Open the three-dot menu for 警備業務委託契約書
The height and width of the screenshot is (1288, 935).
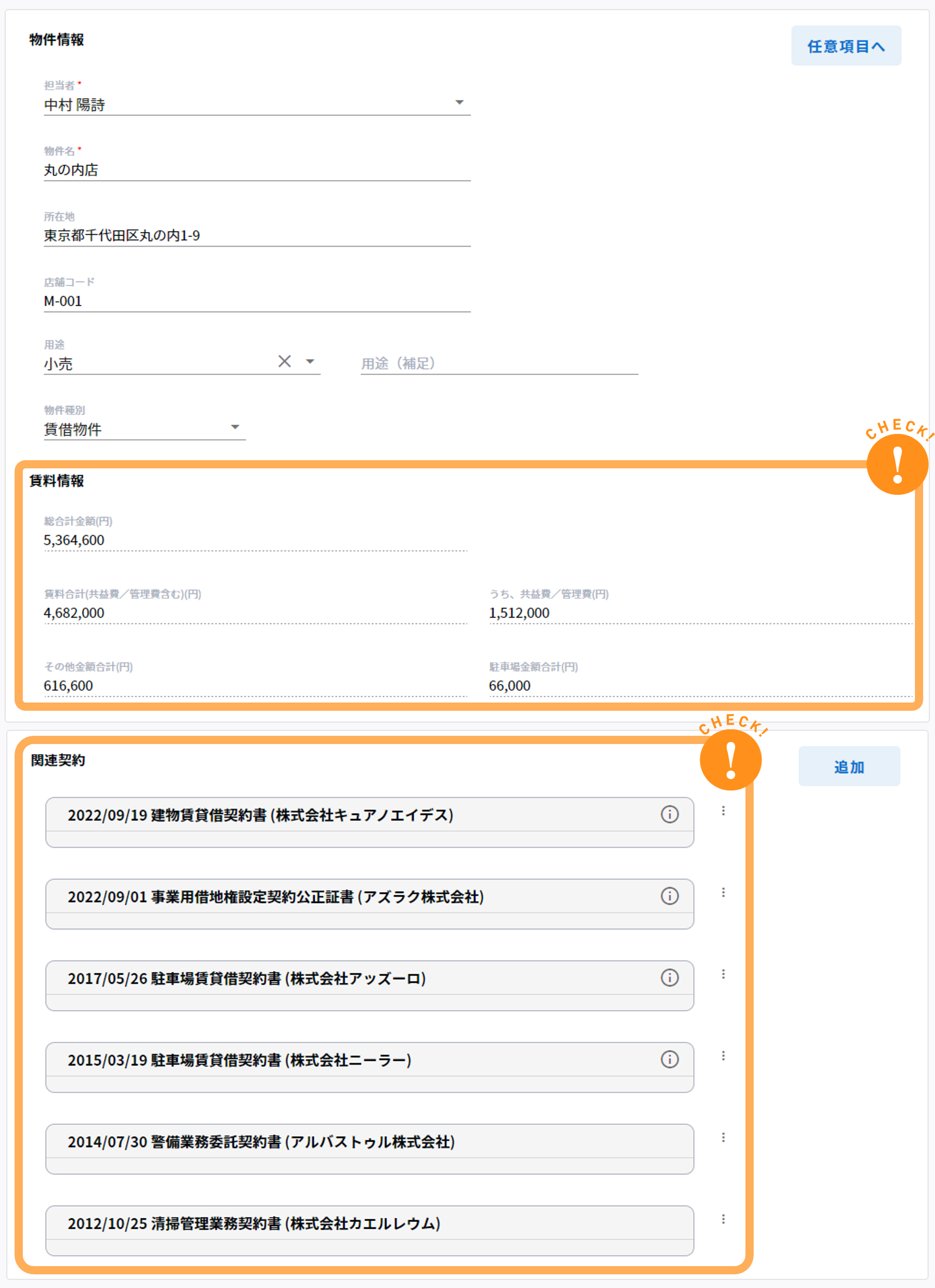pos(724,1138)
